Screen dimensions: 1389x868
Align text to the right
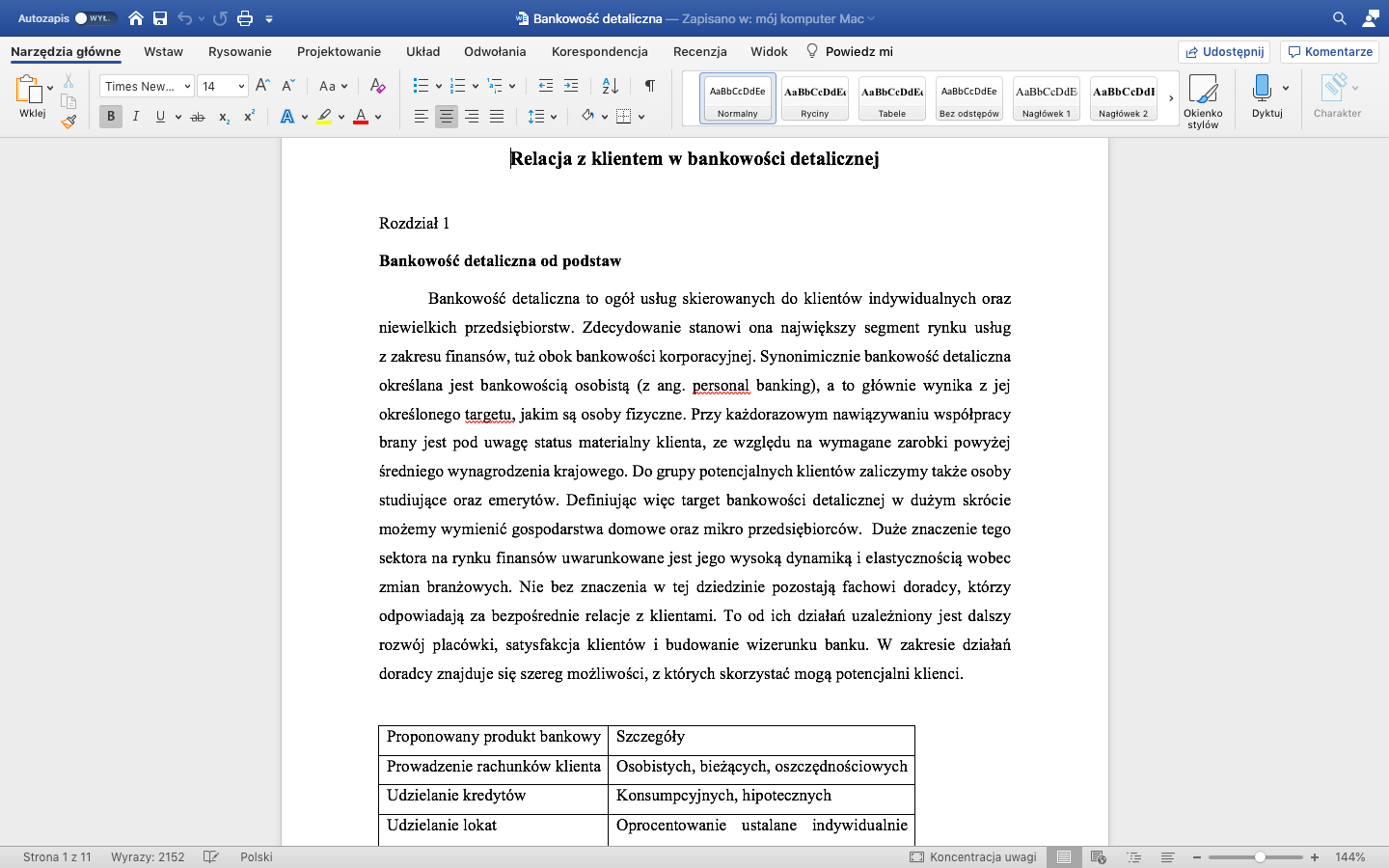[x=472, y=117]
